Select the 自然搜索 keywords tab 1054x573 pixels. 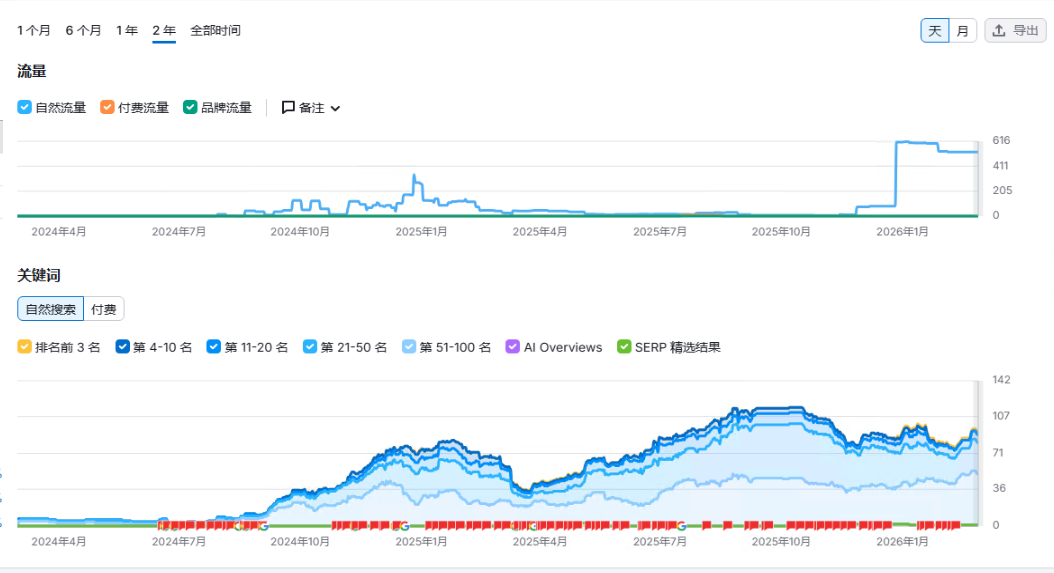coord(50,309)
